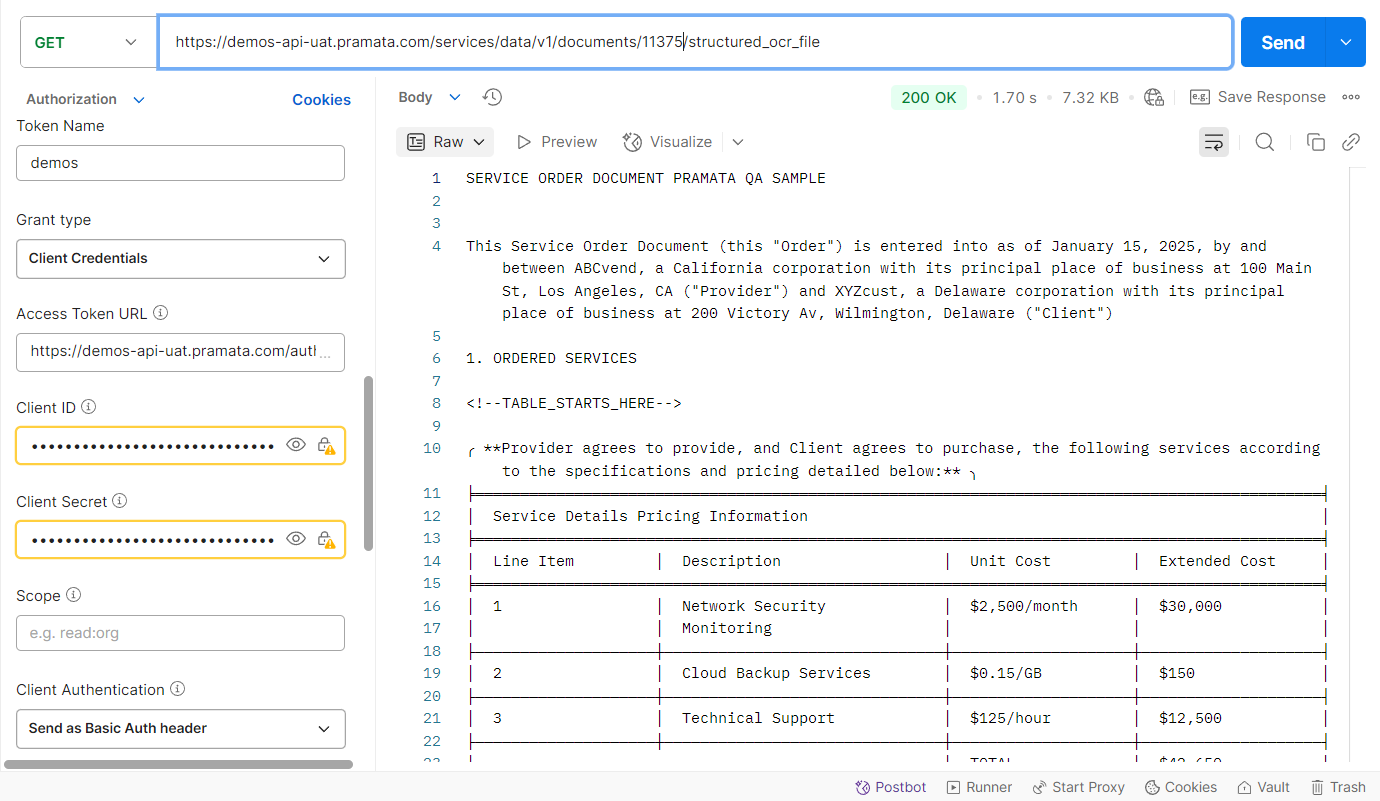The image size is (1380, 801).
Task: Click the Client ID masked input
Action: coord(153,446)
